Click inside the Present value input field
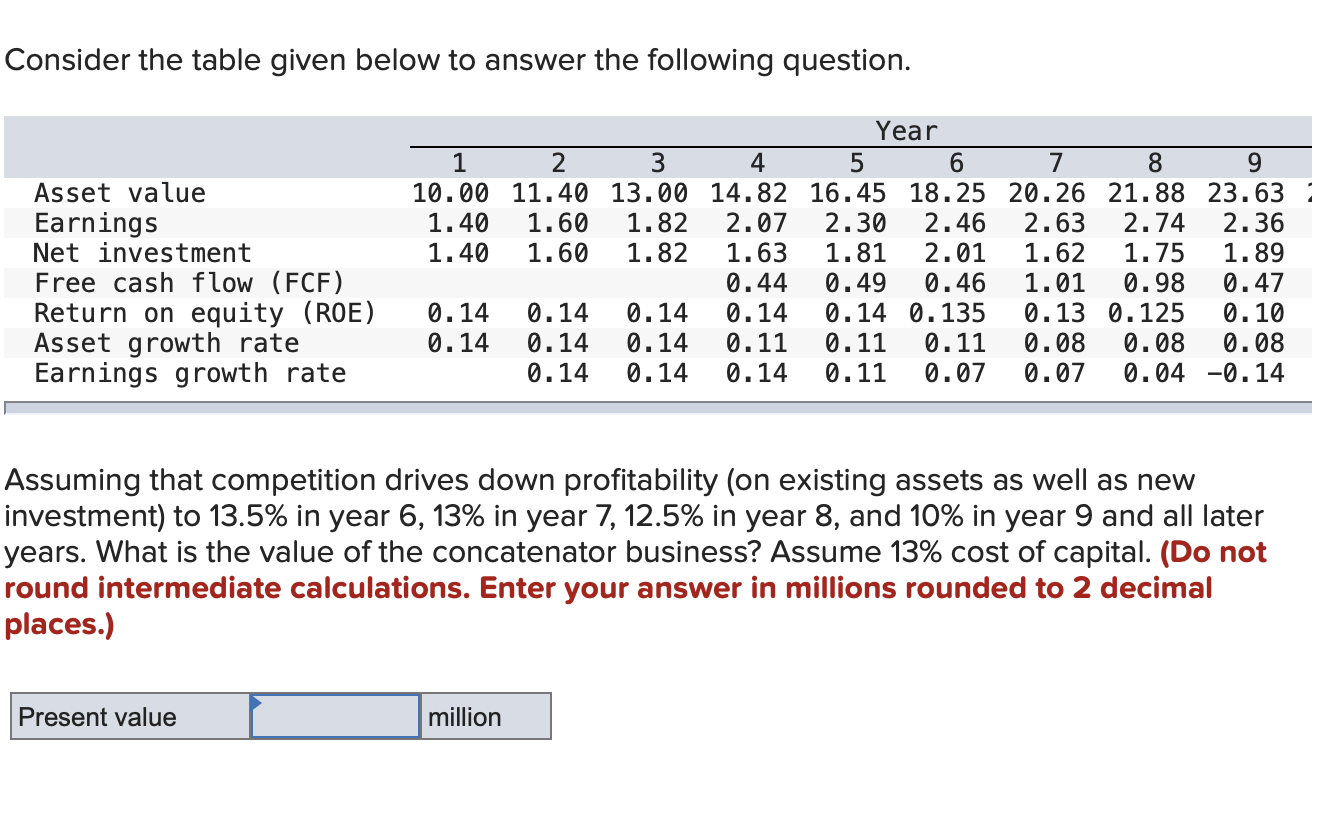This screenshot has width=1336, height=814. coord(335,716)
